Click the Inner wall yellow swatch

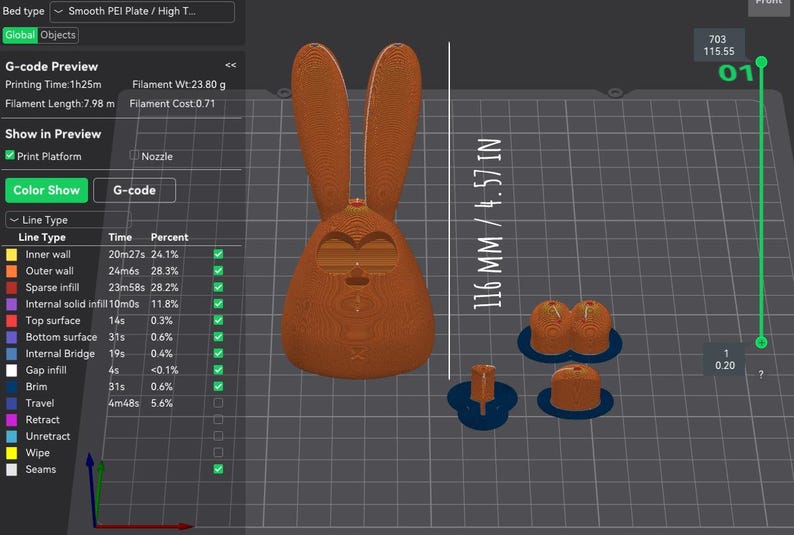click(11, 255)
